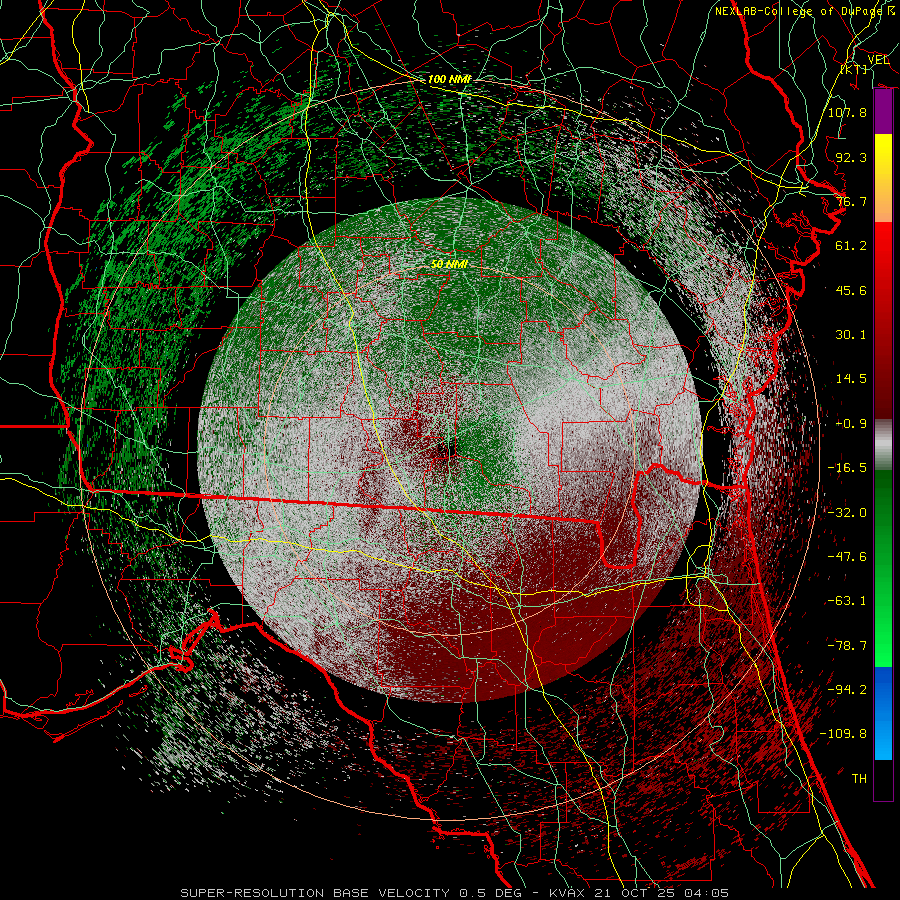Click the 92.3 legend value
The width and height of the screenshot is (900, 900).
pos(851,157)
